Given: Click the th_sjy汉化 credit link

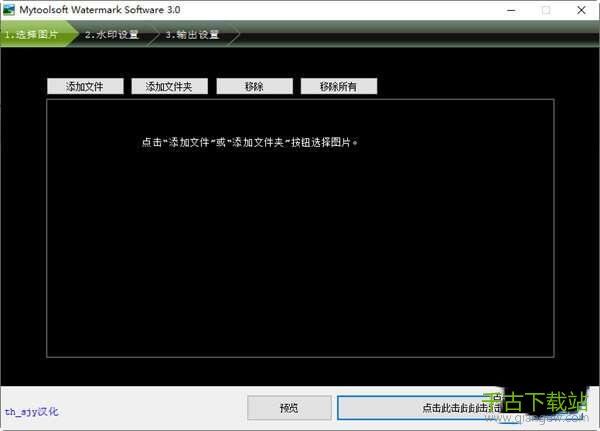Looking at the screenshot, I should point(31,411).
